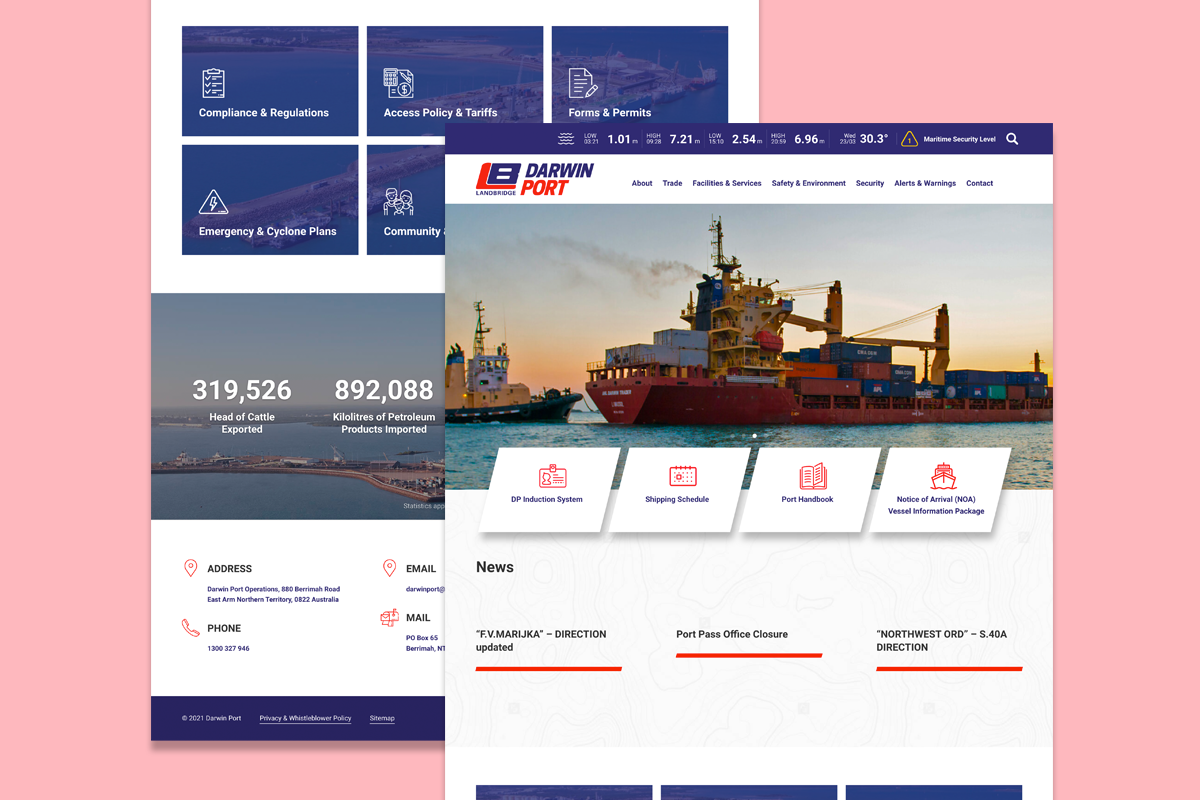Click the Access Policy & Tariffs icon
Image resolution: width=1200 pixels, height=800 pixels.
click(398, 83)
